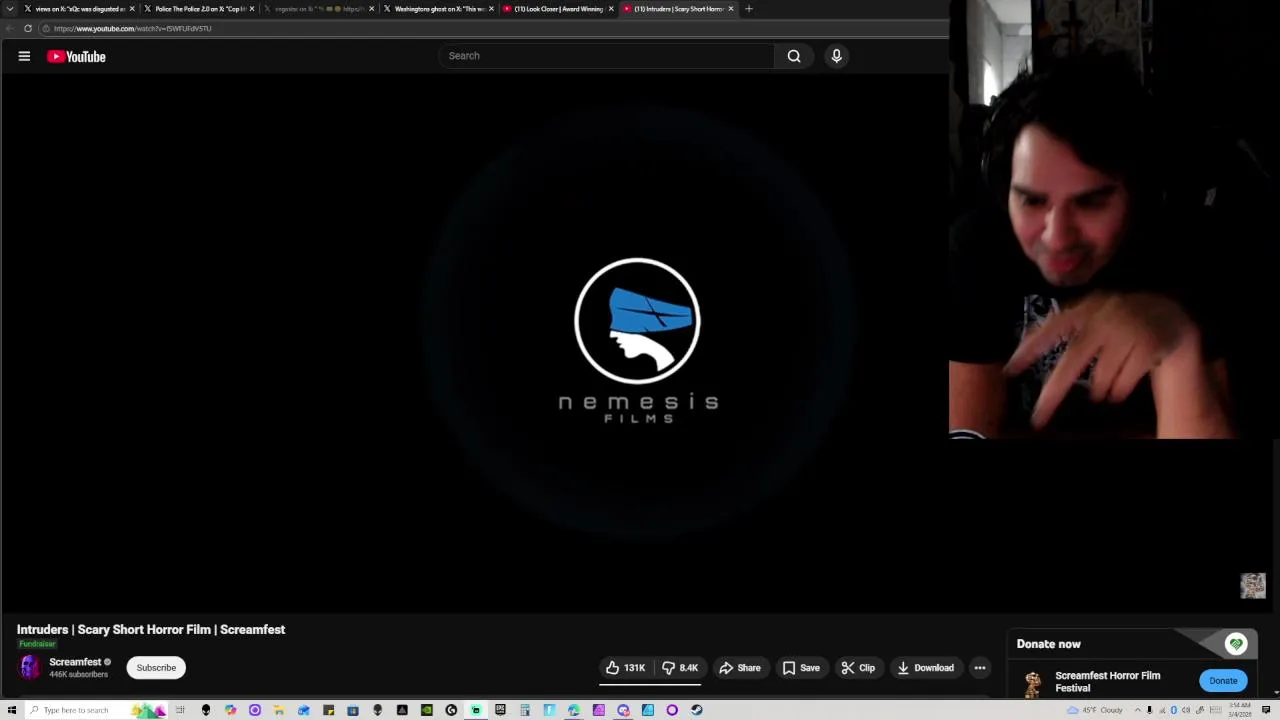Start voice search with microphone icon
Viewport: 1280px width, 720px height.
[837, 56]
